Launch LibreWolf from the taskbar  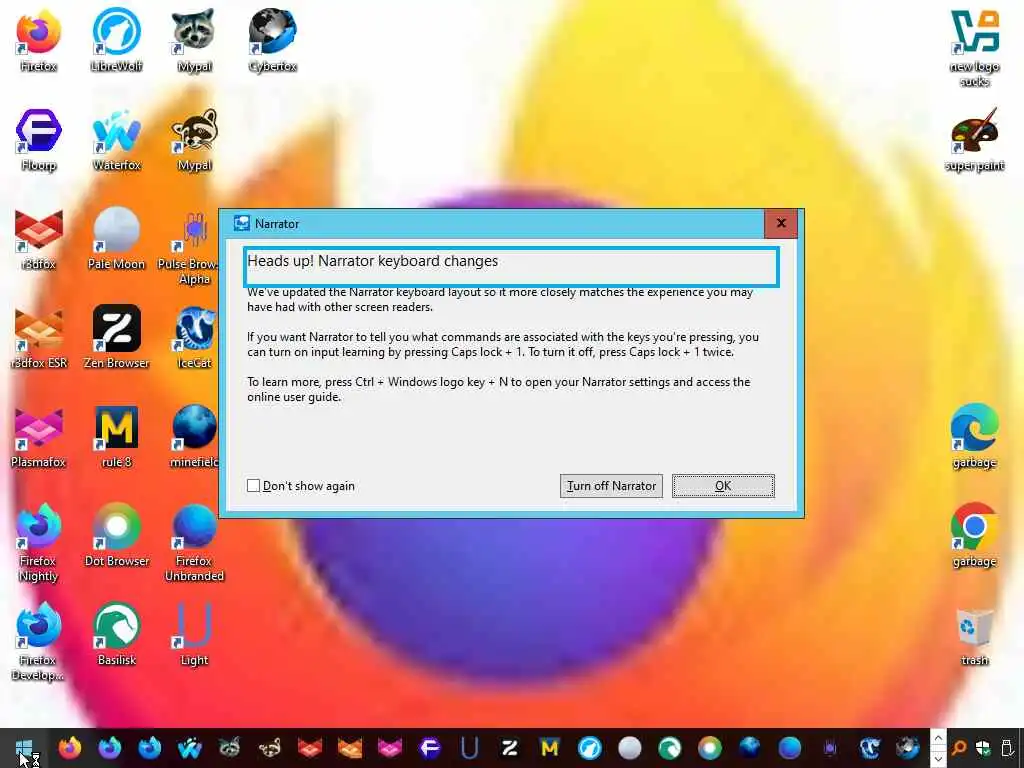(589, 748)
